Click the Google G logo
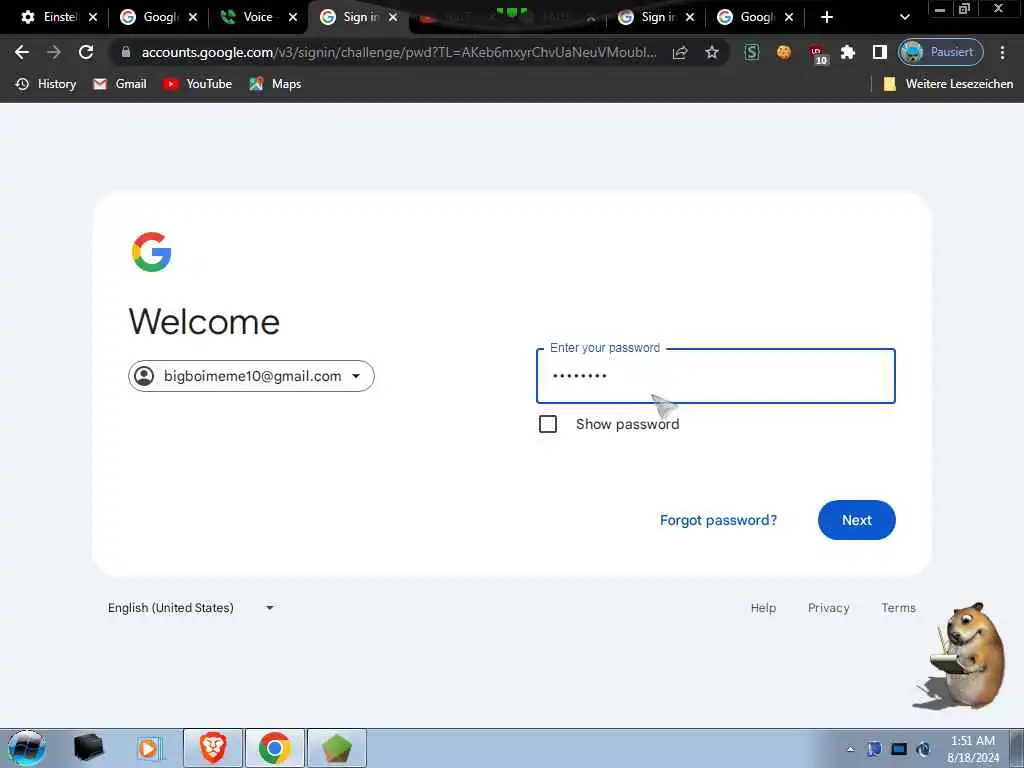Viewport: 1024px width, 768px height. click(152, 252)
